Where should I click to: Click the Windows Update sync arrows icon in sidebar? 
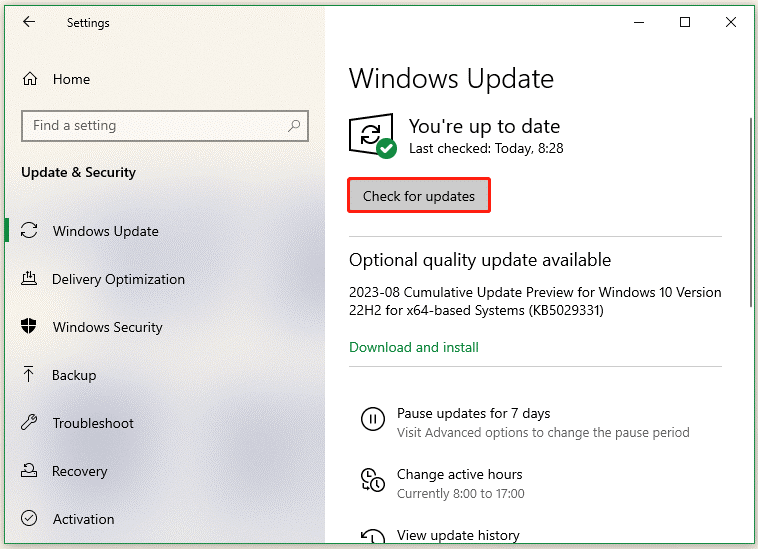point(29,230)
